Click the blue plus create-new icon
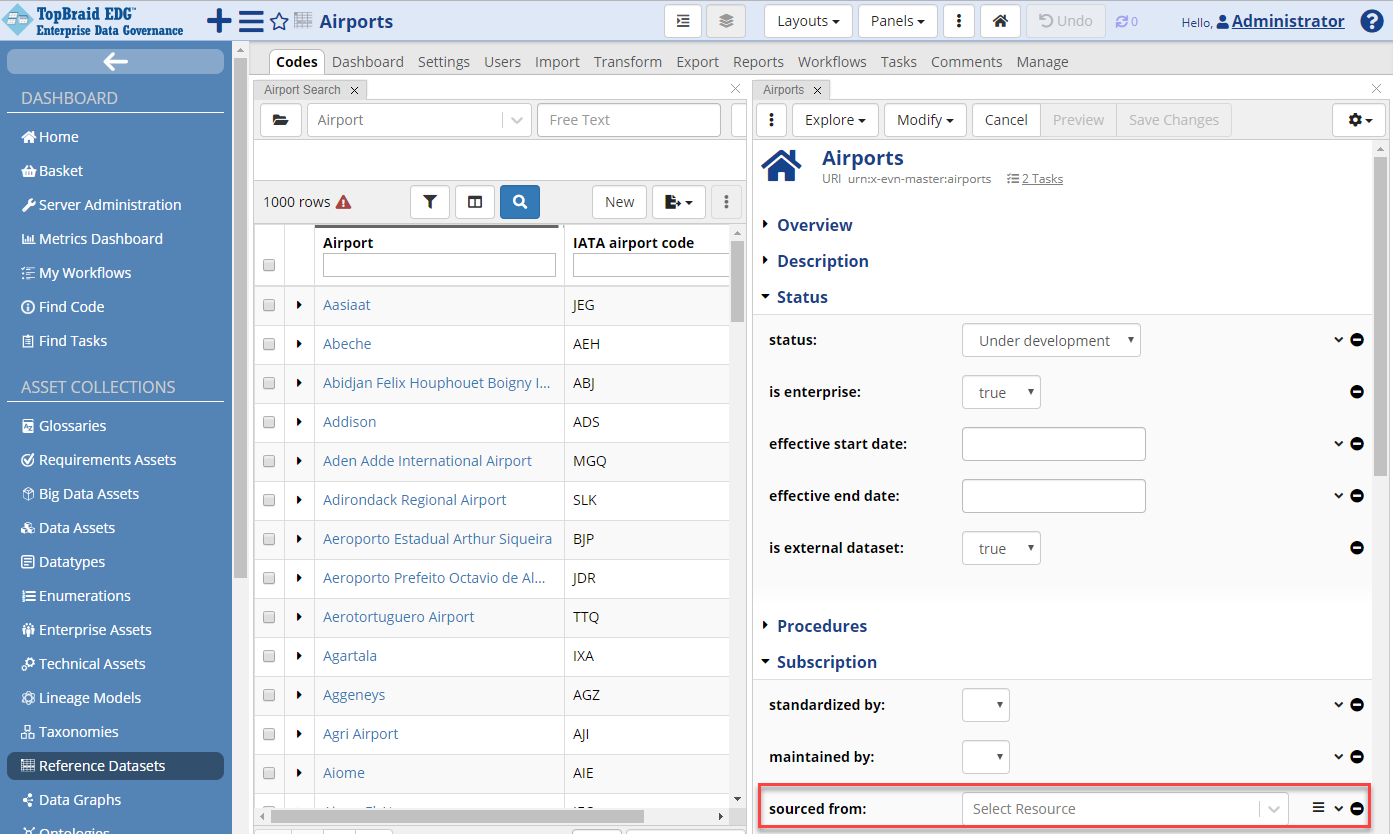This screenshot has width=1393, height=834. pos(218,21)
